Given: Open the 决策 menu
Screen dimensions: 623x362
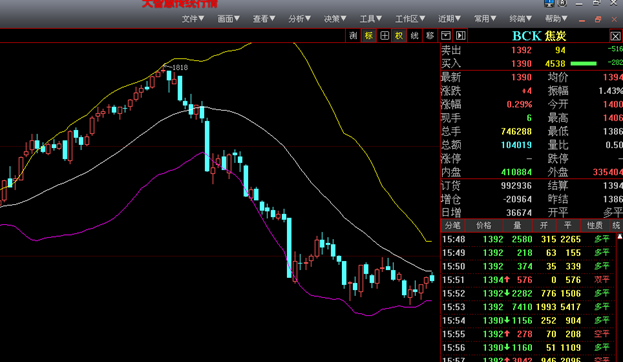Looking at the screenshot, I should tap(335, 19).
